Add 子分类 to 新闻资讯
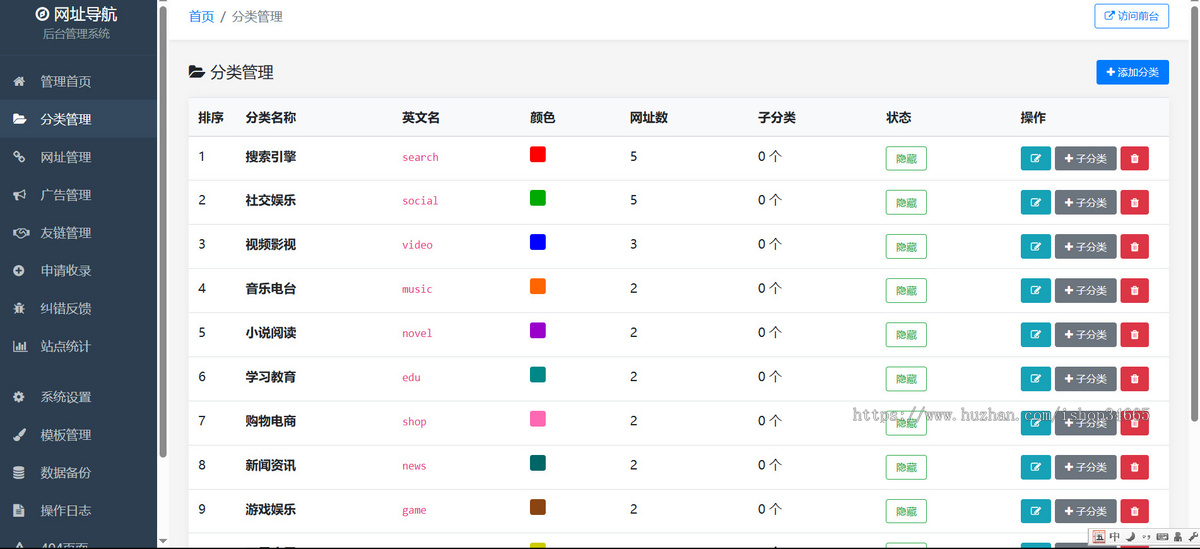The width and height of the screenshot is (1200, 549). [x=1086, y=466]
